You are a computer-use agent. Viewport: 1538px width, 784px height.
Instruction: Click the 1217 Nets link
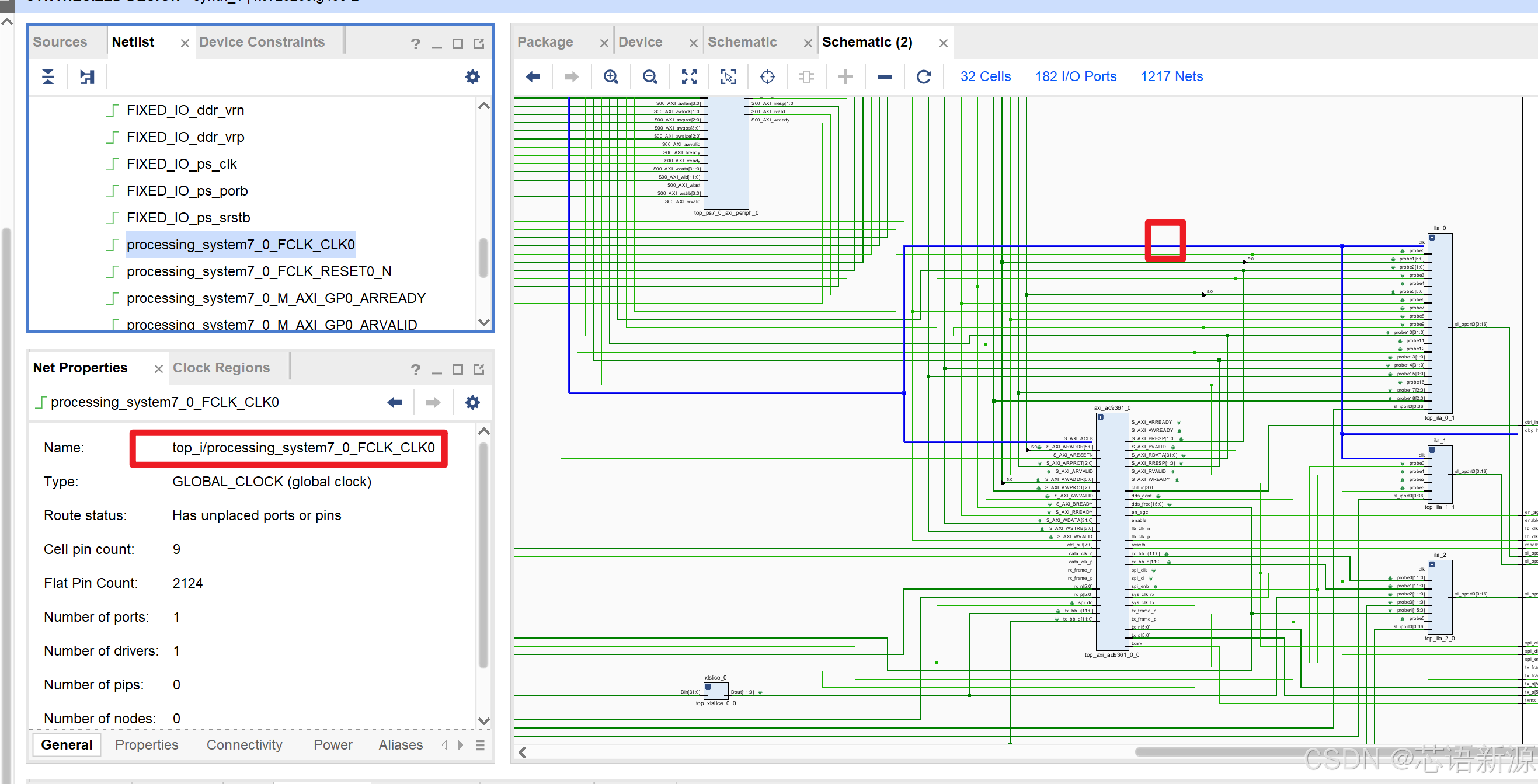coord(1171,76)
